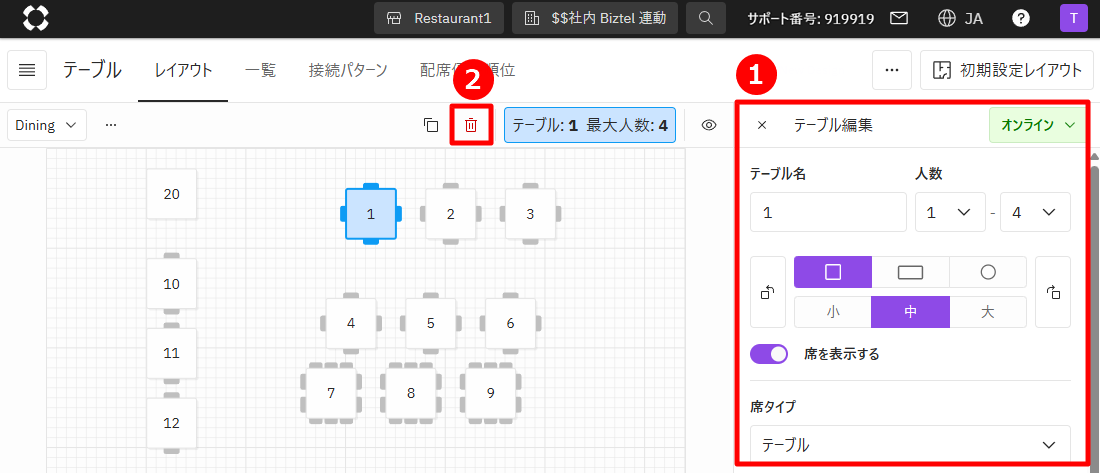
Task: Select the 大 table size option
Action: click(x=987, y=312)
